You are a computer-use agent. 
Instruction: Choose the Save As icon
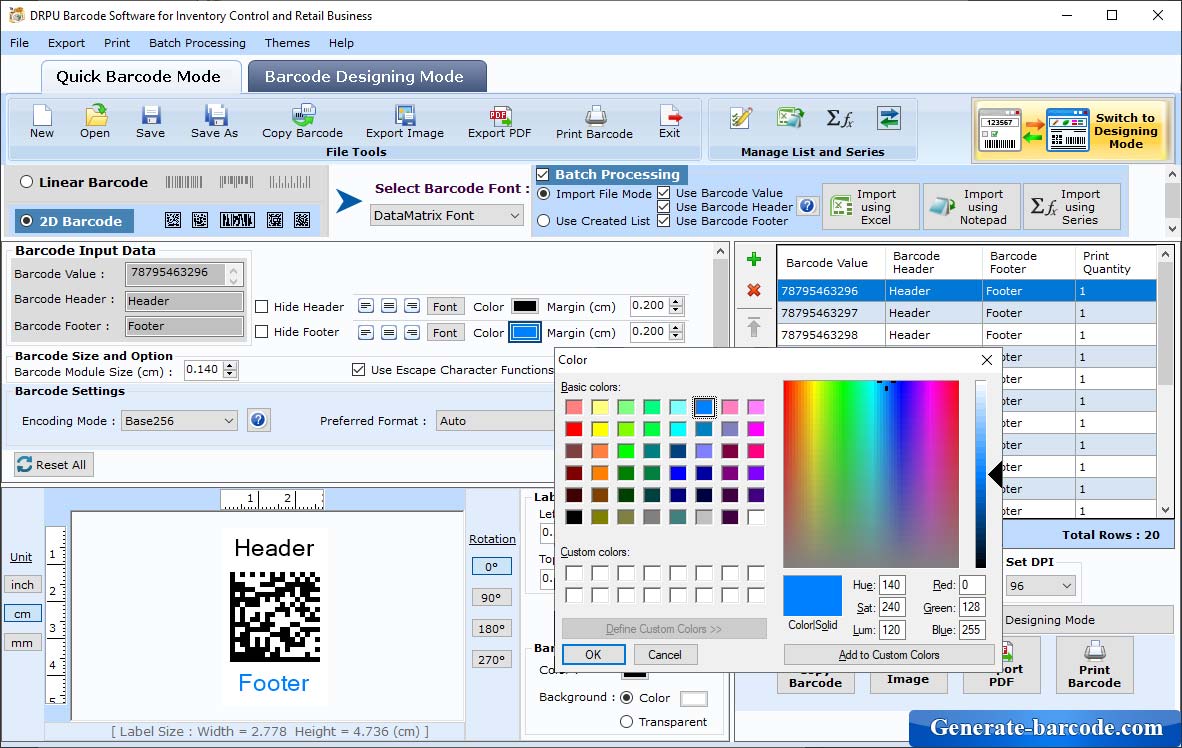point(214,121)
